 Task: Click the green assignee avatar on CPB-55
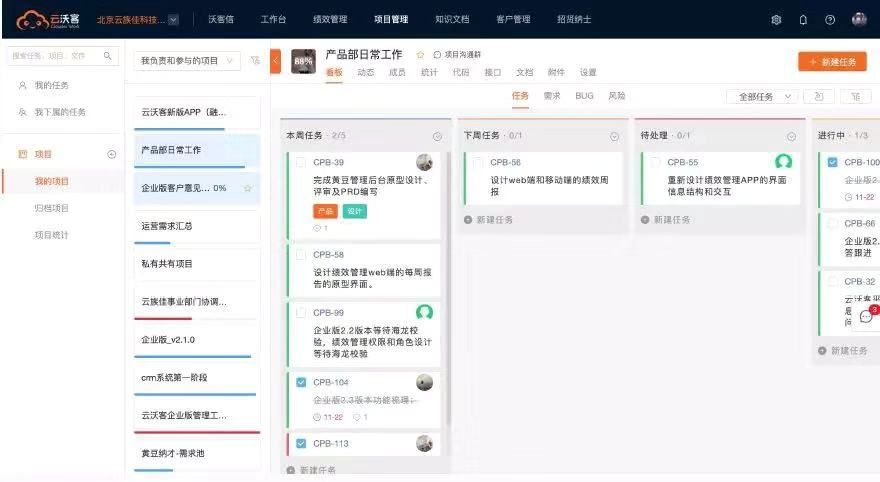[783, 162]
